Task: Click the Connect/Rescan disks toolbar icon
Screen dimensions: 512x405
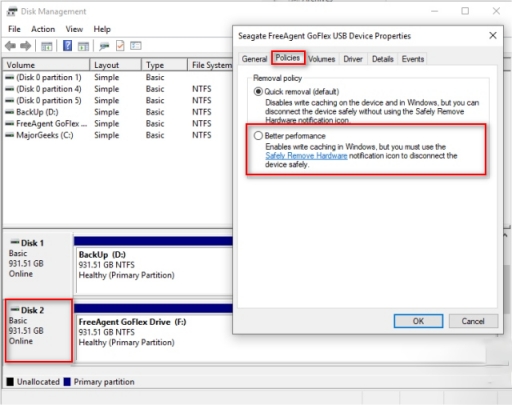Action: [x=104, y=46]
